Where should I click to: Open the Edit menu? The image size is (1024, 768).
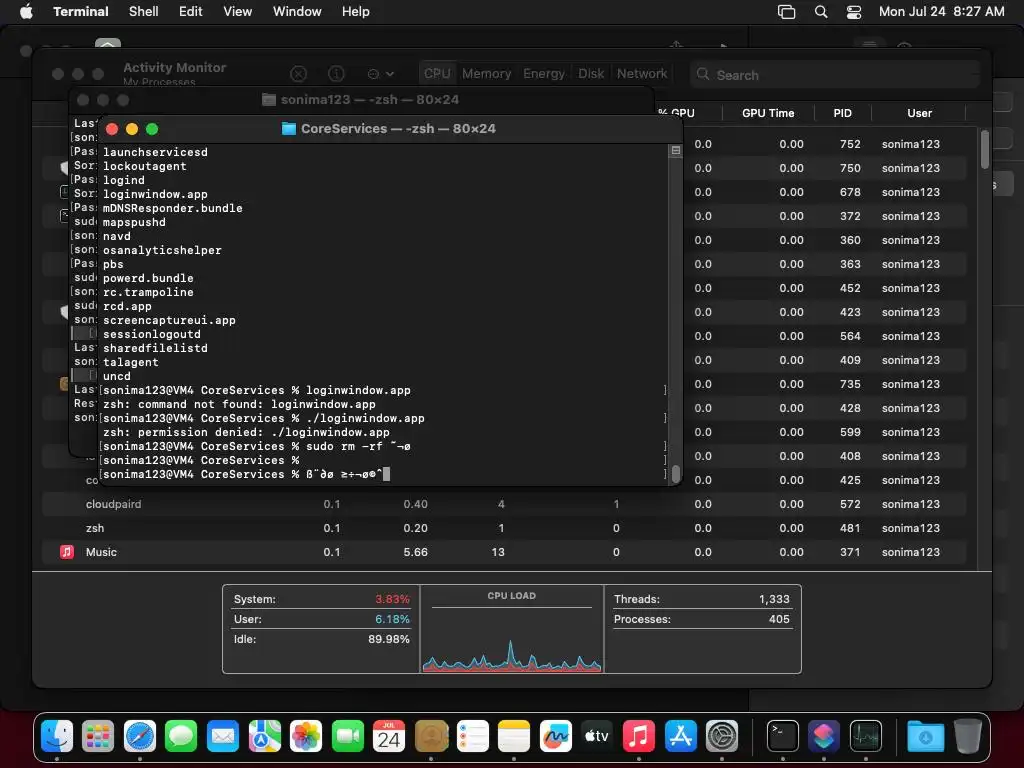click(x=191, y=11)
